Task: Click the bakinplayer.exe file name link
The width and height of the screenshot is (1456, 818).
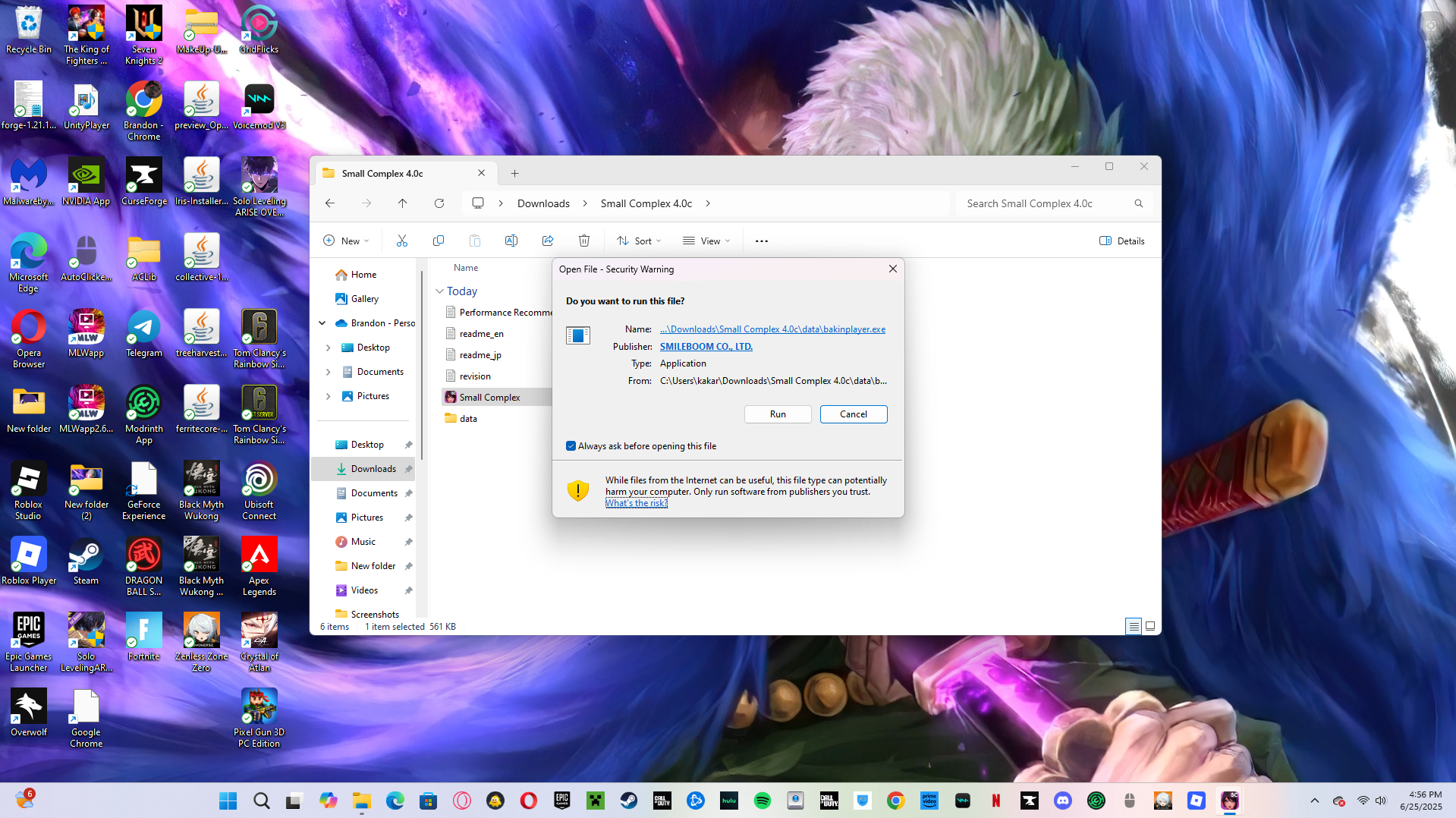Action: [x=772, y=329]
